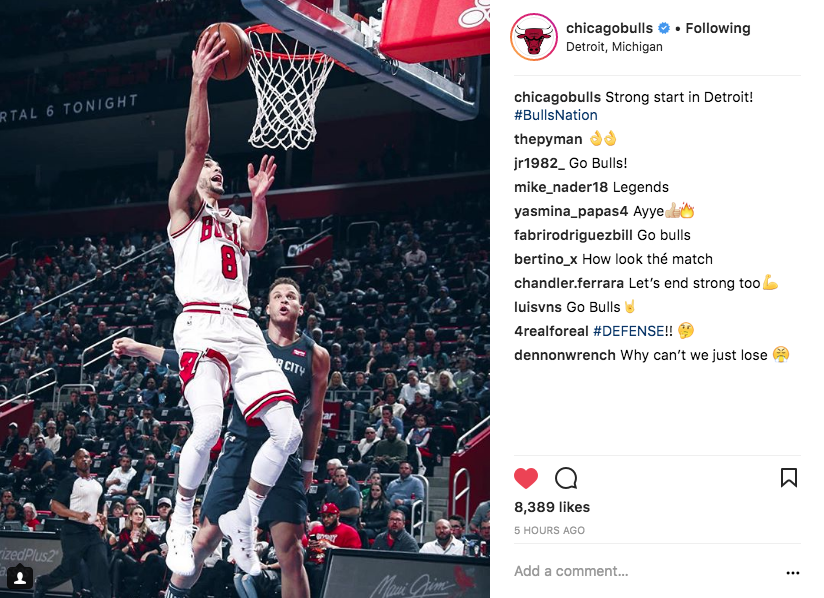This screenshot has height=598, width=824.
Task: Open the Detroit, Michigan location link
Action: pos(614,47)
